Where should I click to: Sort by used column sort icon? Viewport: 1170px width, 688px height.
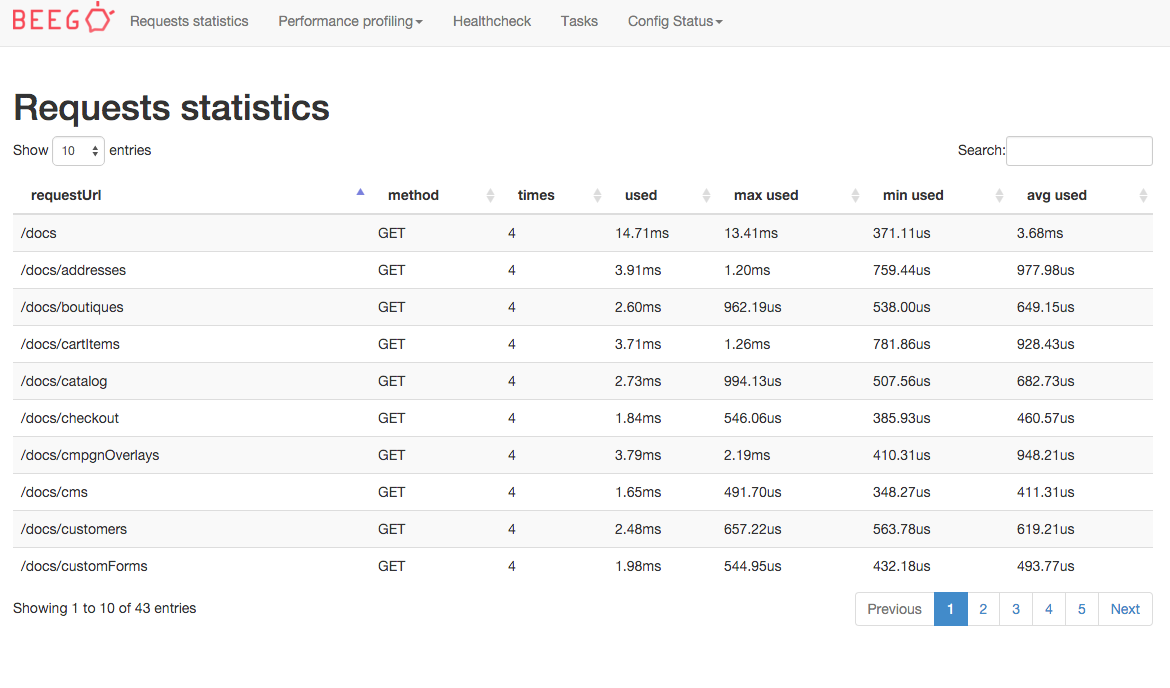[706, 196]
